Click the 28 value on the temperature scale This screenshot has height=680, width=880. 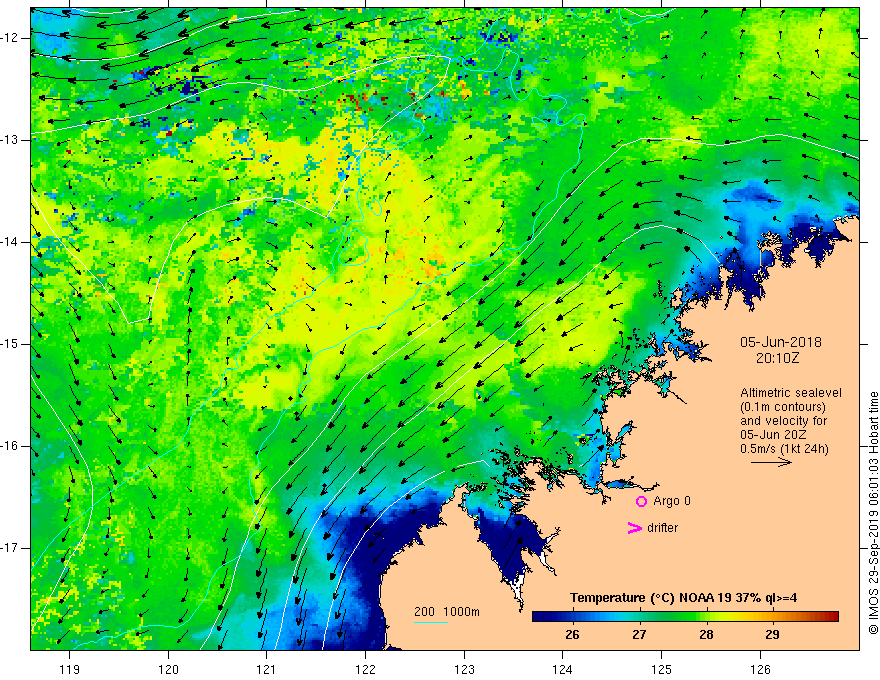(x=706, y=635)
